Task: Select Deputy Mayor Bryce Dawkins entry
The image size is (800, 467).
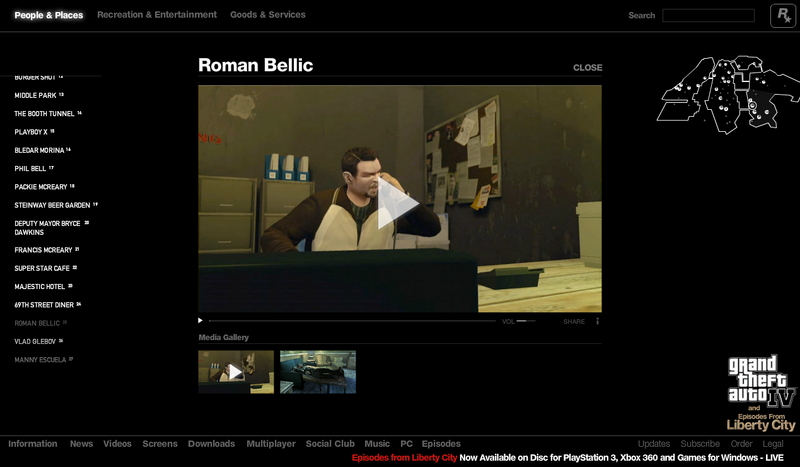Action: pyautogui.click(x=52, y=228)
